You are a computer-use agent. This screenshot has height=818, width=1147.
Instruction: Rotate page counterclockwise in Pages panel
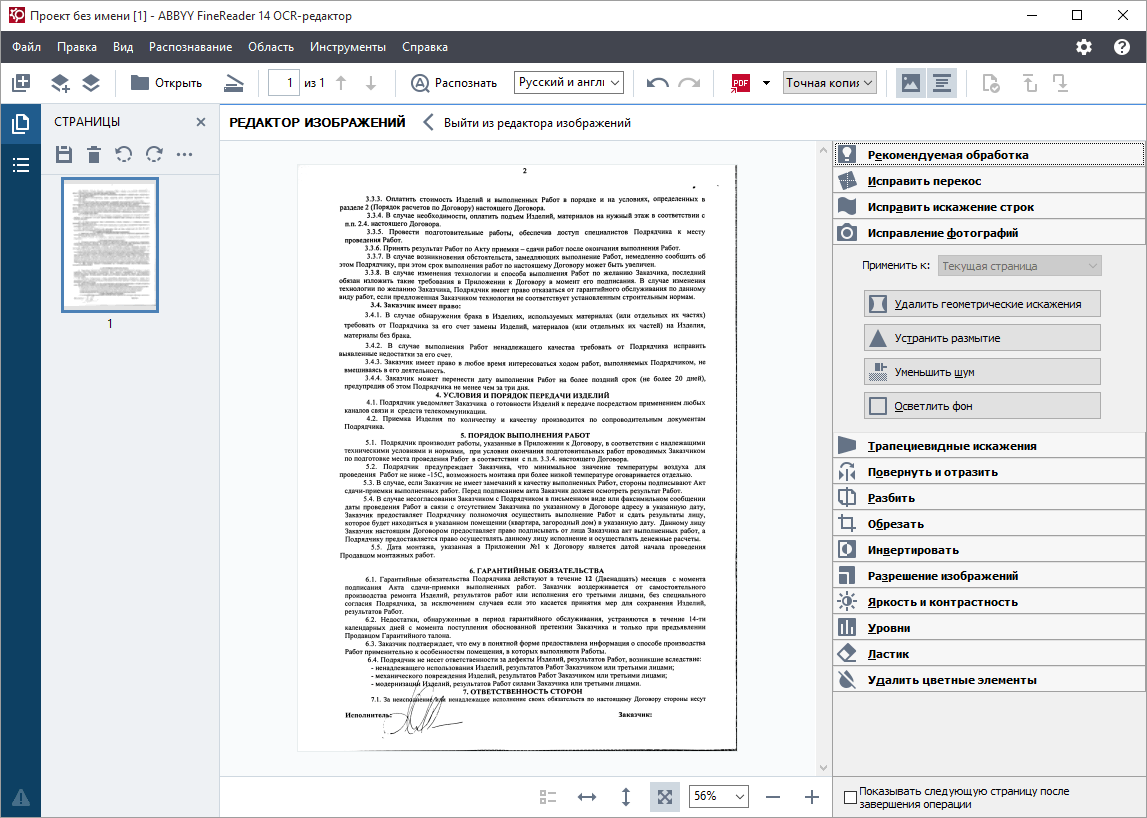coord(124,154)
